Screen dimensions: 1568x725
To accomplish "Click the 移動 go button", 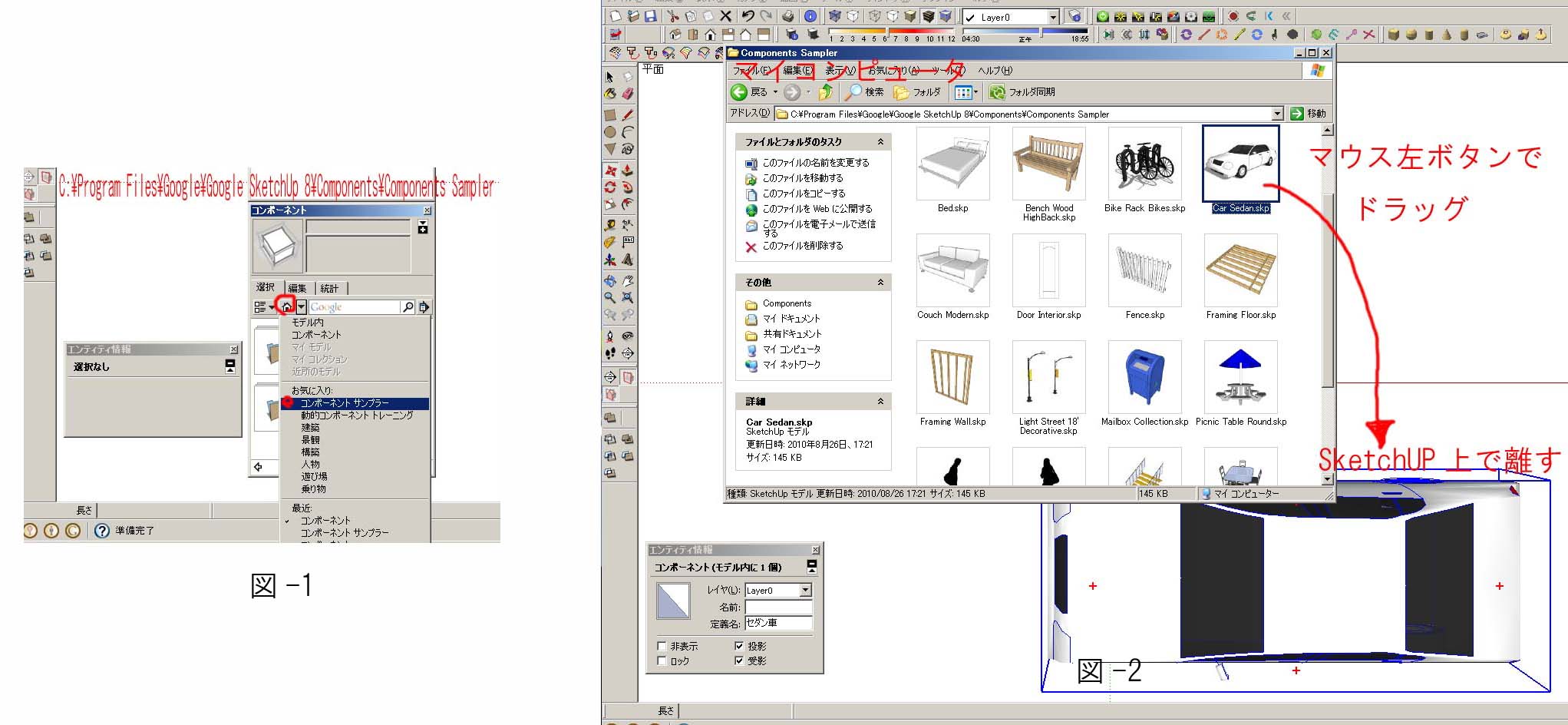I will click(x=1309, y=114).
